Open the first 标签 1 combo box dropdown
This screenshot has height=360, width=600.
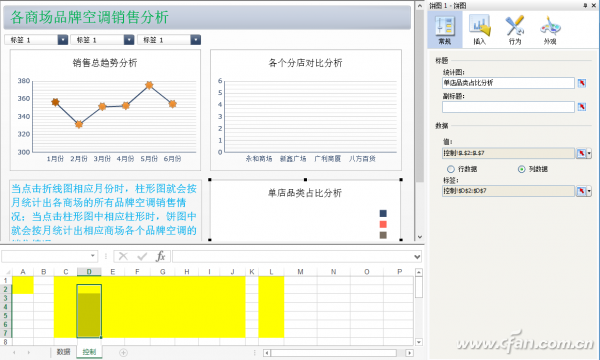tap(63, 40)
